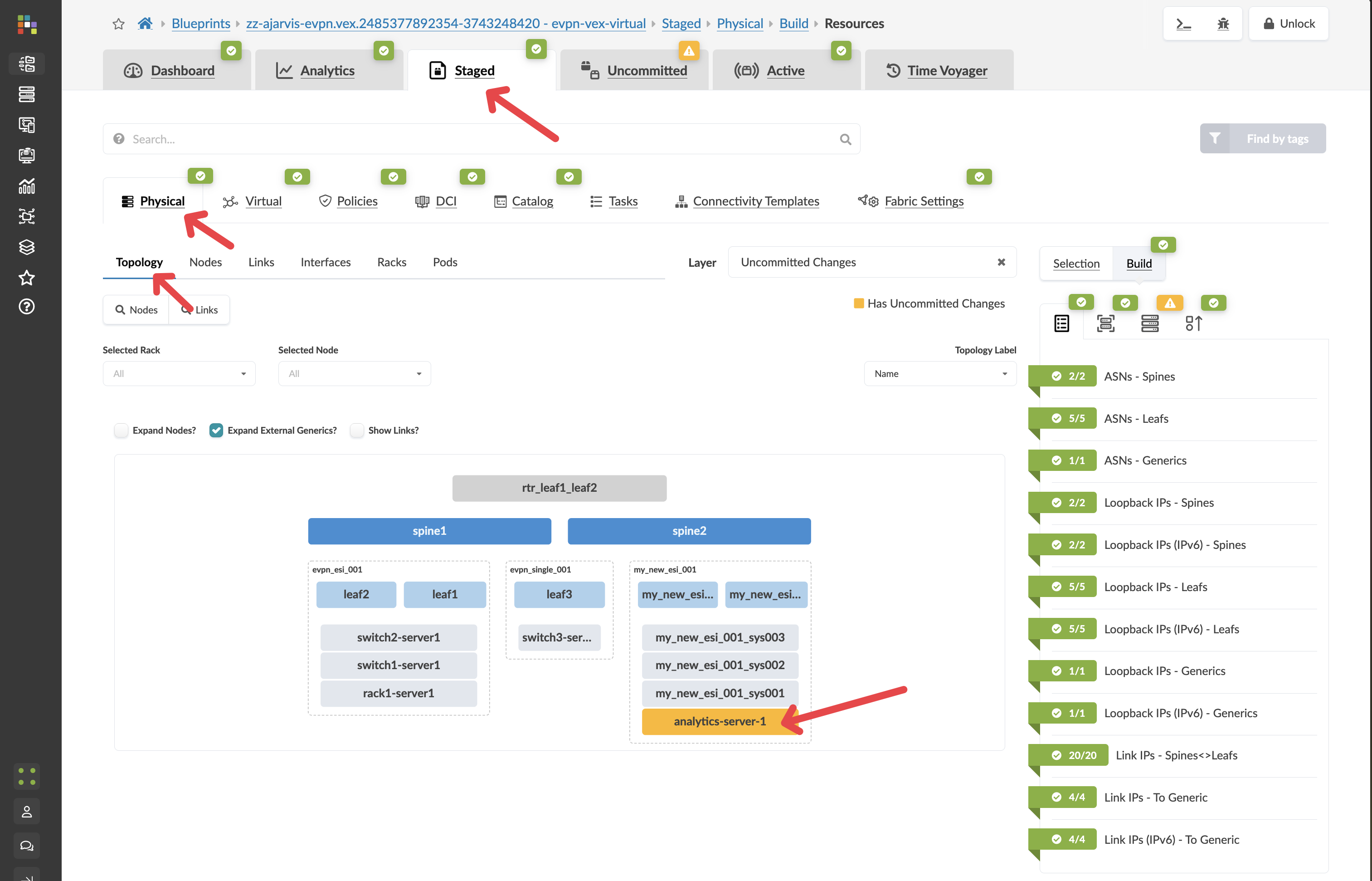Viewport: 1372px width, 881px height.
Task: Click the orange analytics-server-1 node
Action: [x=719, y=721]
